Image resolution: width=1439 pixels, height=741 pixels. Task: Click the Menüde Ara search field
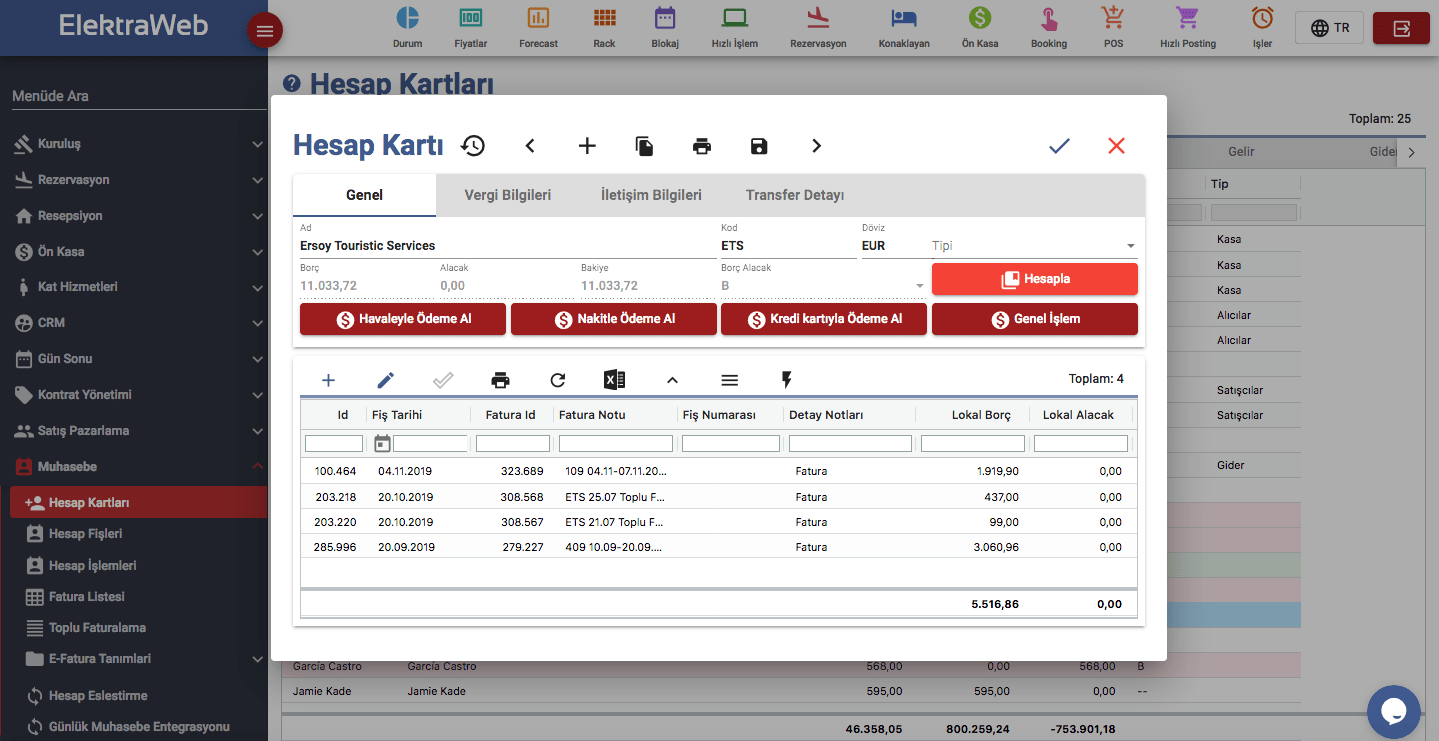coord(139,96)
